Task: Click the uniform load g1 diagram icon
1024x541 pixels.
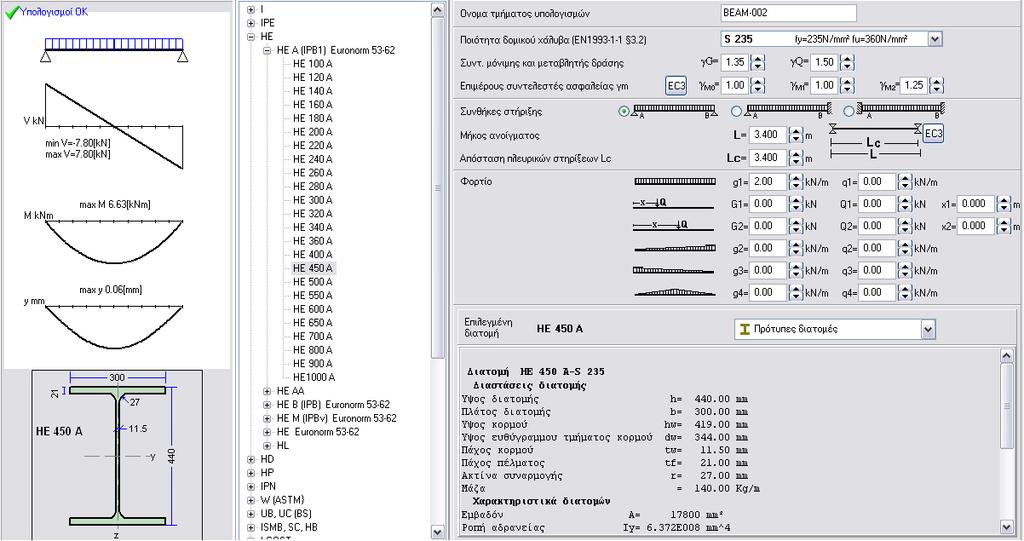Action: click(x=675, y=182)
